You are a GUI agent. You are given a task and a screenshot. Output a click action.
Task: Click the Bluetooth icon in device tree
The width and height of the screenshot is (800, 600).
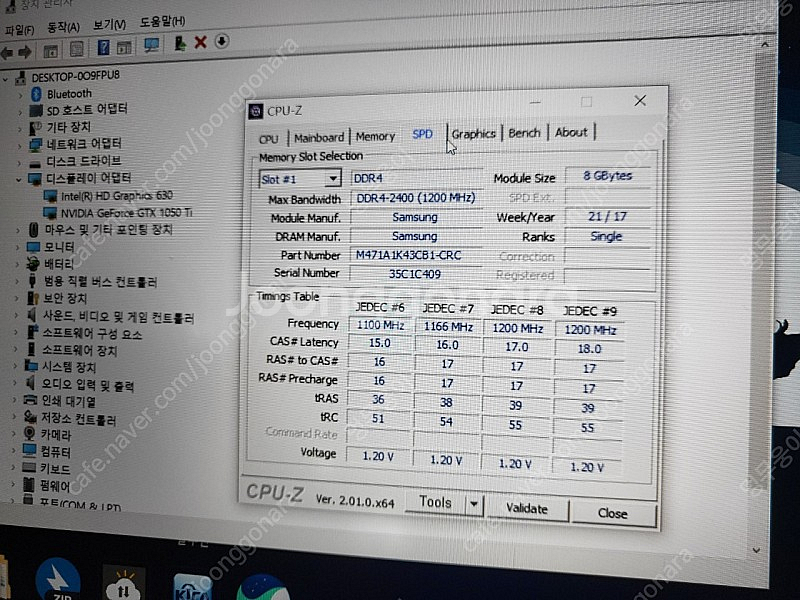36,94
